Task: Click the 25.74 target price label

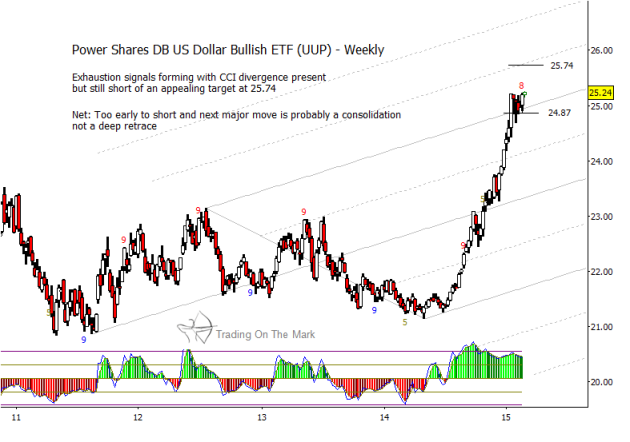Action: point(562,65)
